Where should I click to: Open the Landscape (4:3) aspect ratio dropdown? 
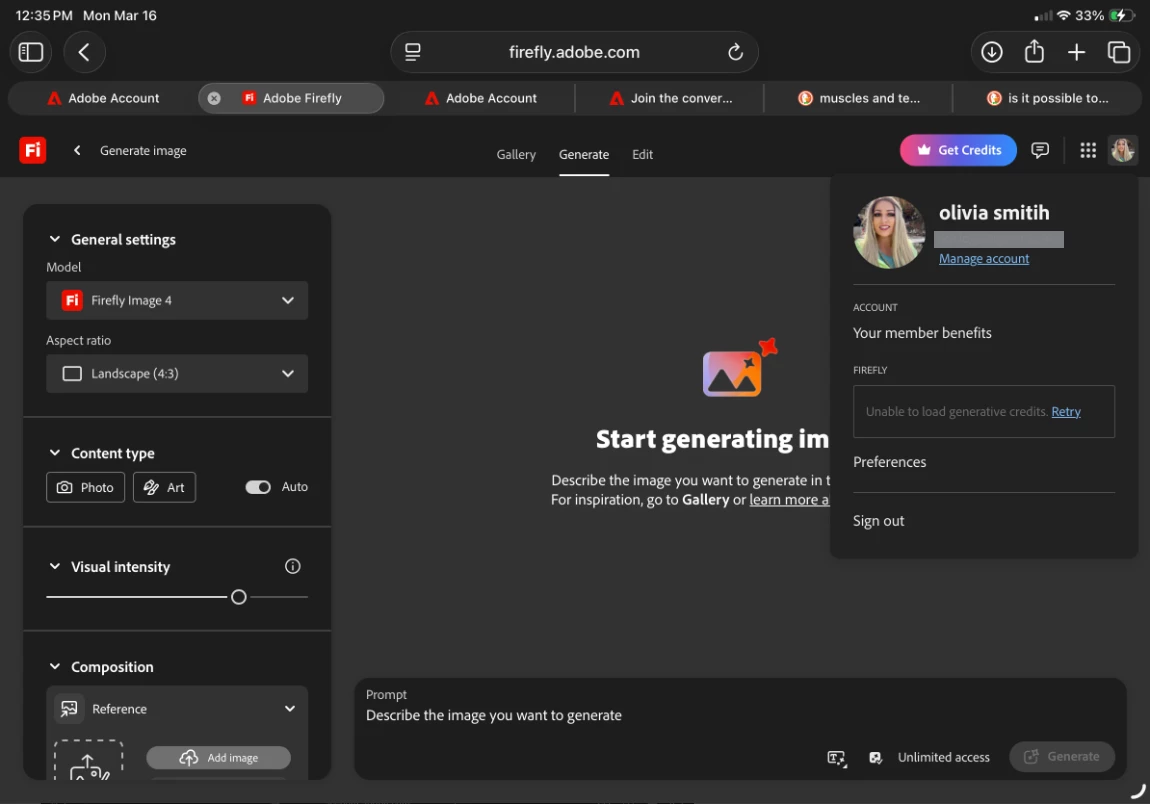tap(177, 373)
